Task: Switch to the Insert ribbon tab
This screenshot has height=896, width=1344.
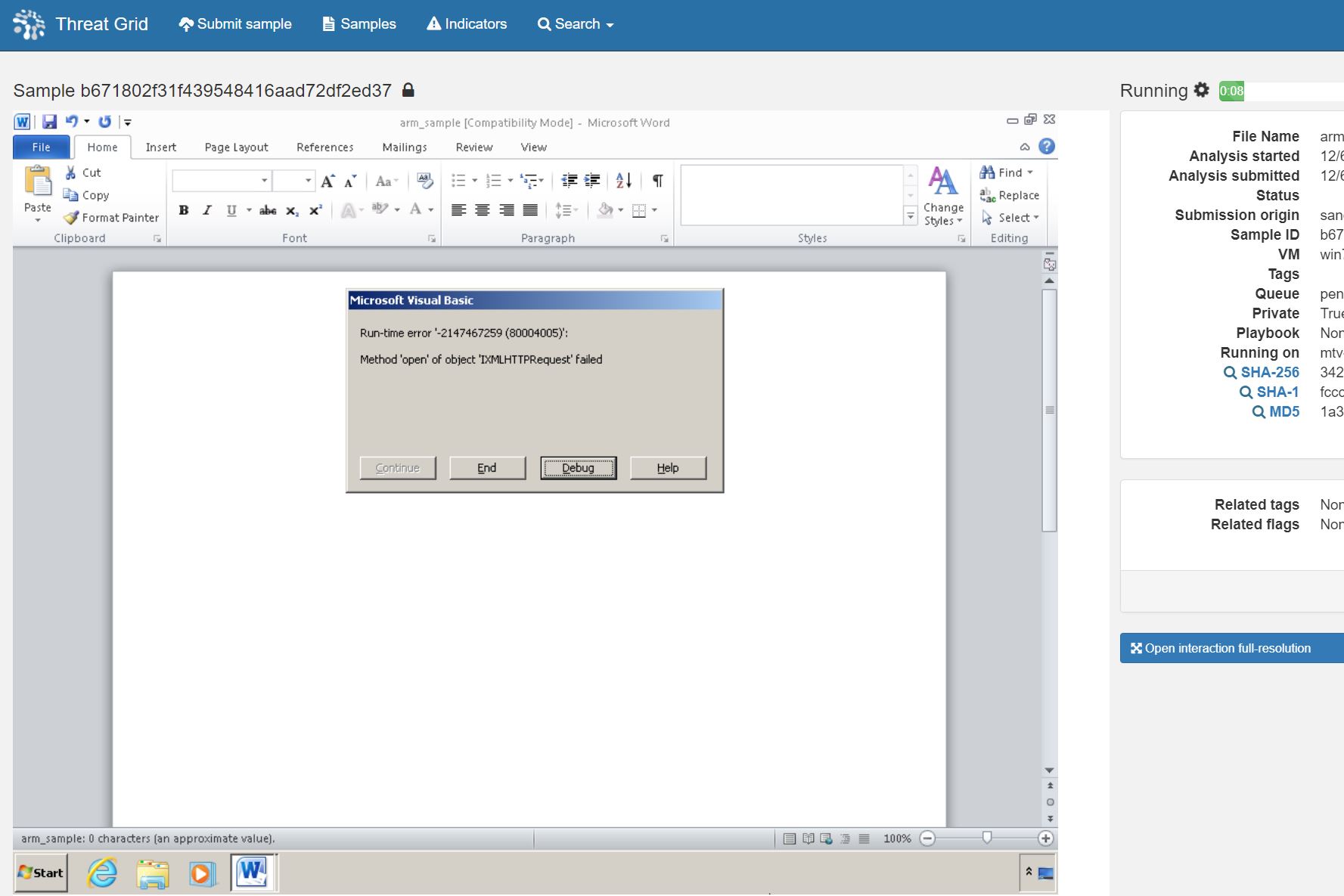Action: click(x=160, y=147)
